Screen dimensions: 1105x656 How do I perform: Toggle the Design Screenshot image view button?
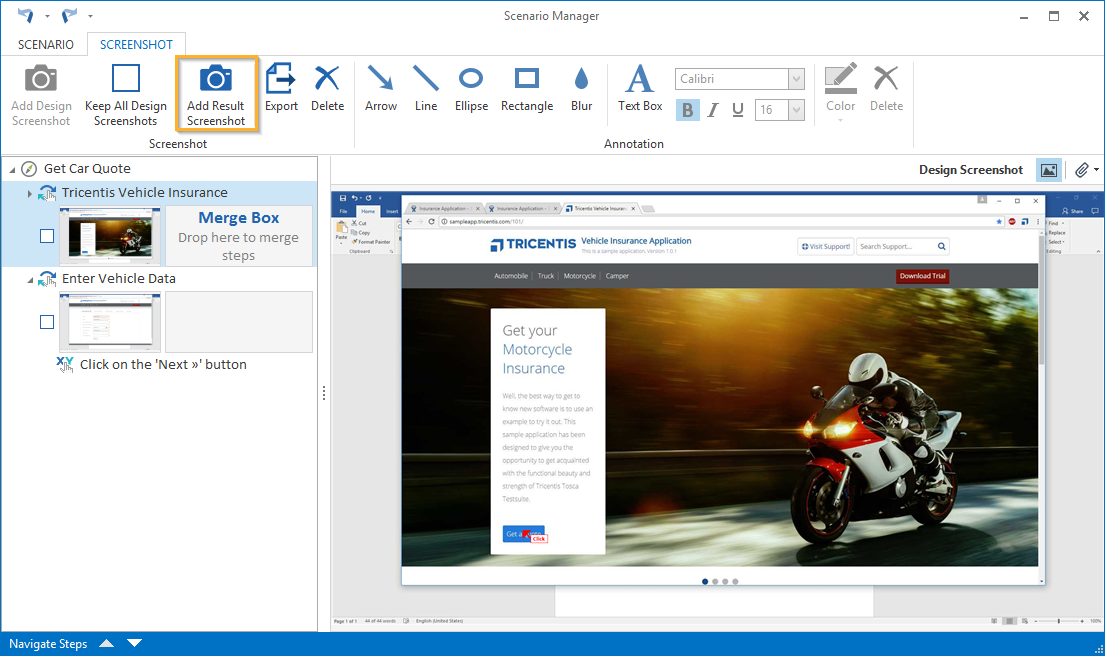pos(1049,170)
